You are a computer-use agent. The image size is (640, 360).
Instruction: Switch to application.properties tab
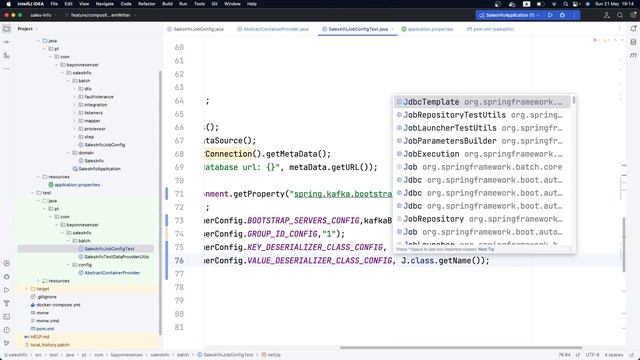tap(427, 29)
